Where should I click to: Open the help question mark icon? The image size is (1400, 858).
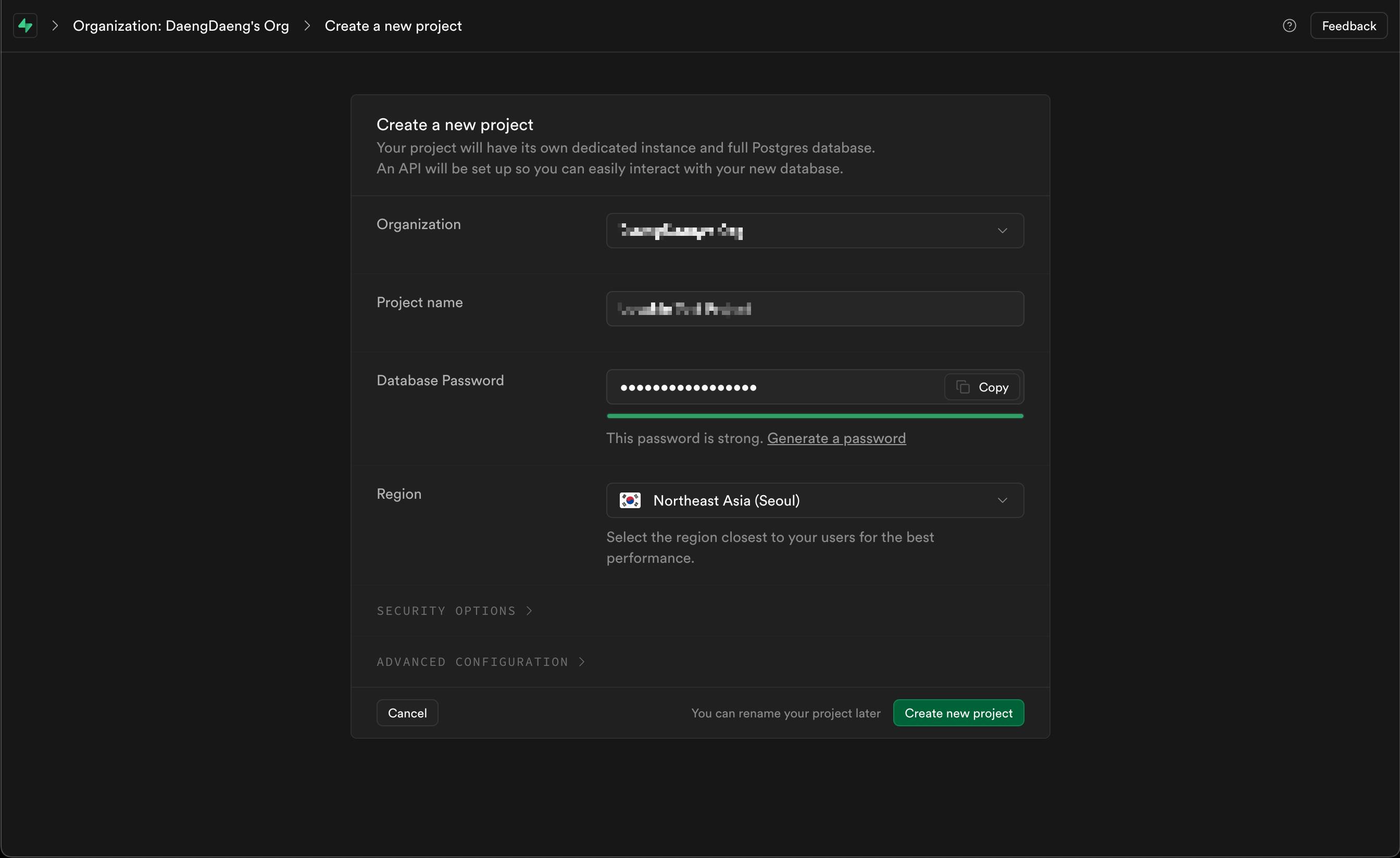[1289, 26]
